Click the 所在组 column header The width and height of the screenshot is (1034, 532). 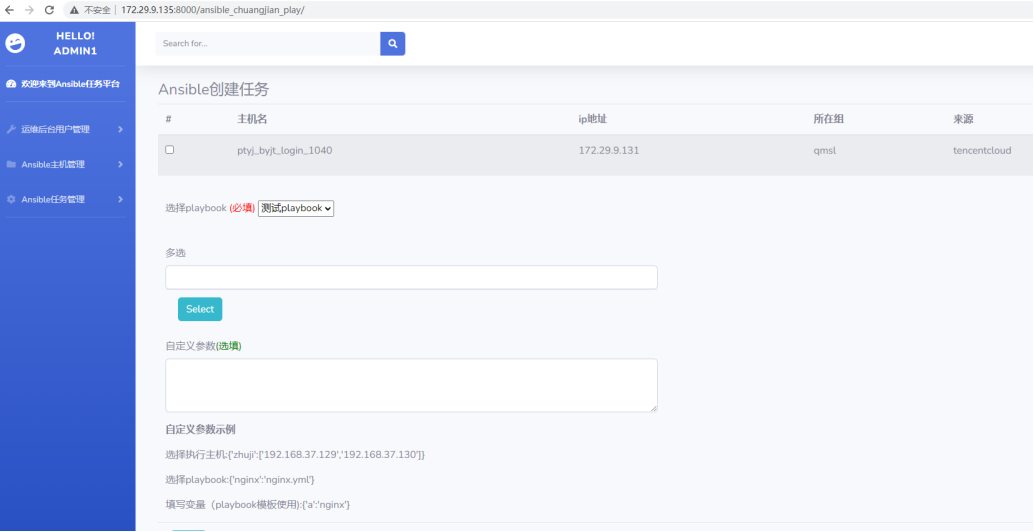[x=828, y=119]
